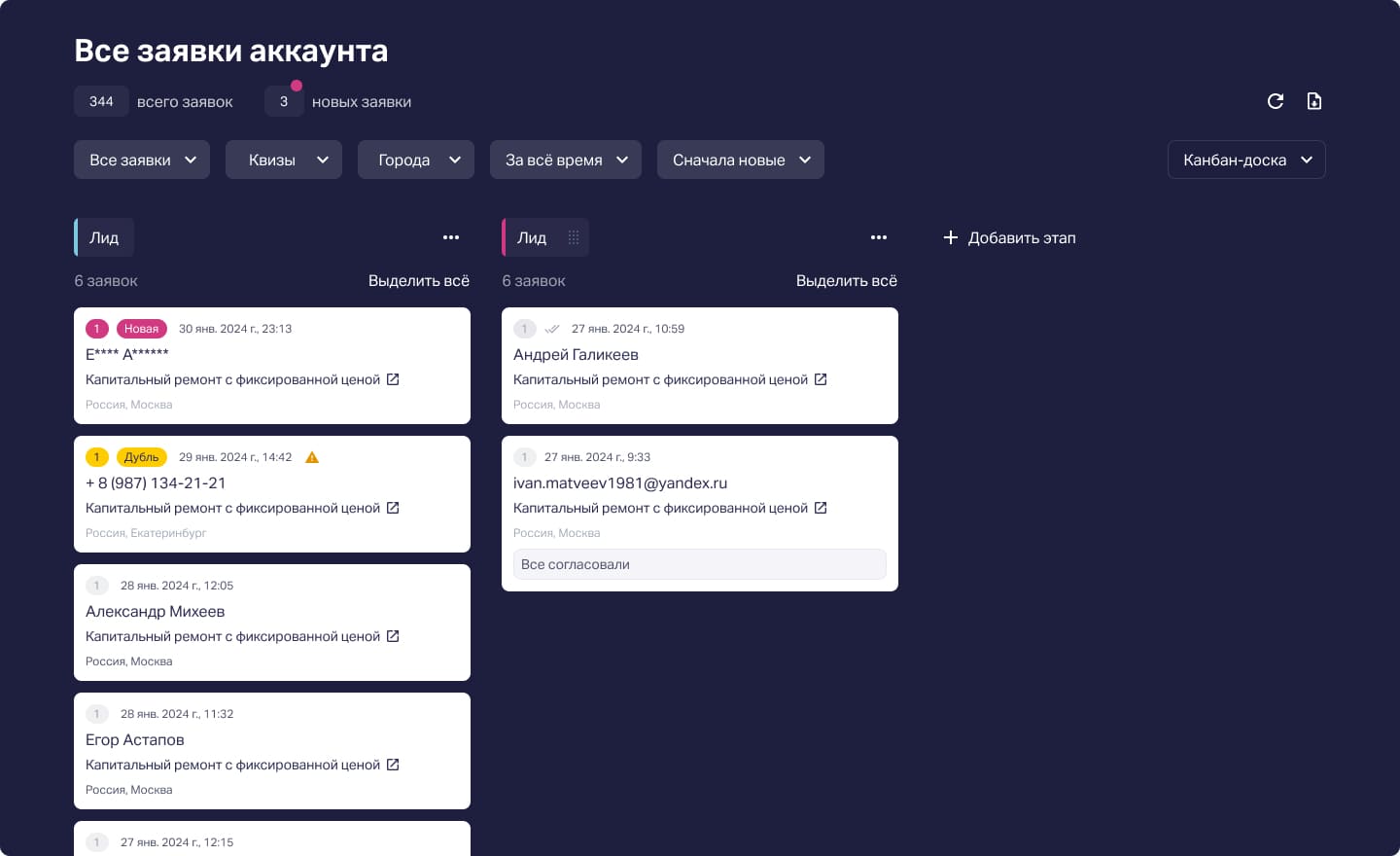Open the За всё время period dropdown
The width and height of the screenshot is (1400, 856).
coord(565,160)
